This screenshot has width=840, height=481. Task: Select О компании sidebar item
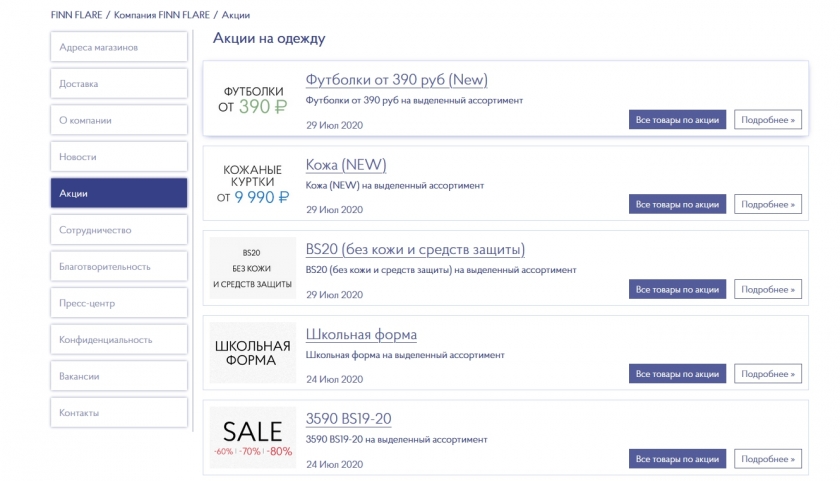click(x=119, y=120)
